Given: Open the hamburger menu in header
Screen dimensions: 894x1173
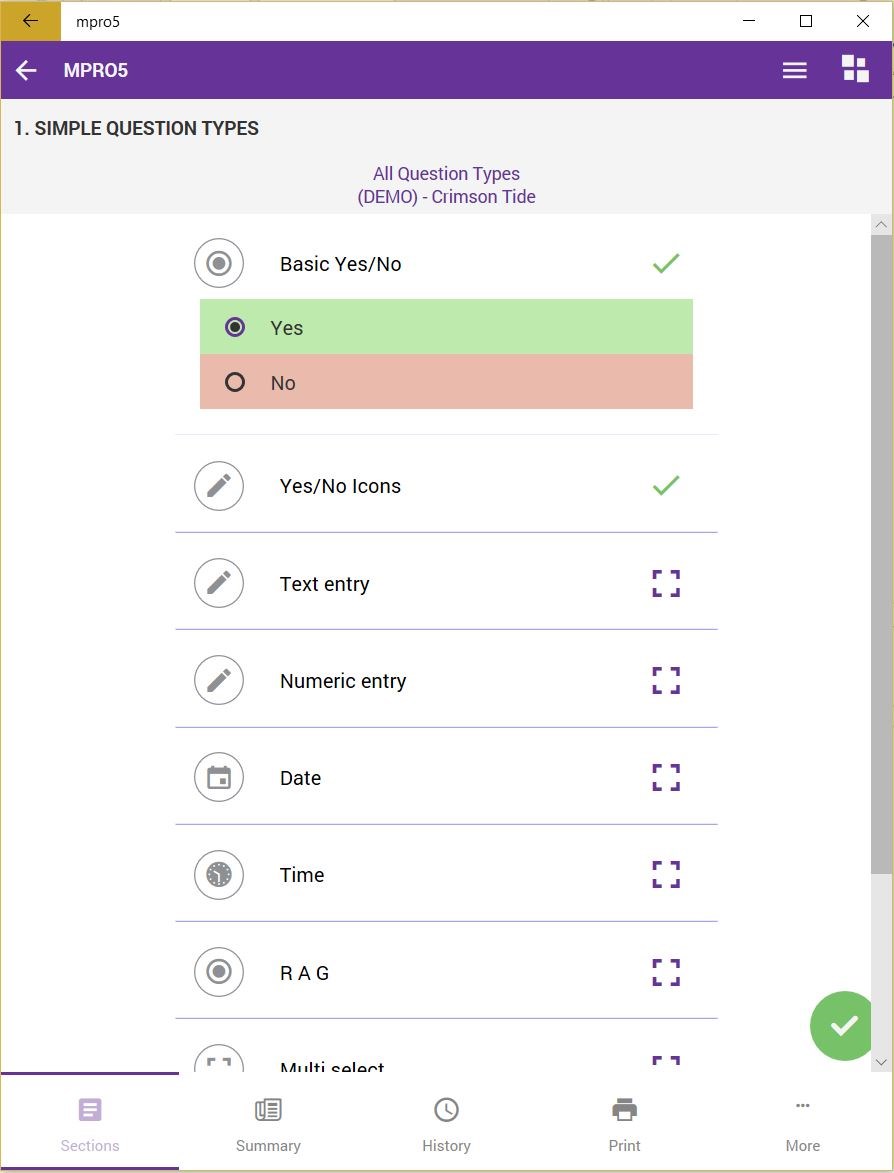Looking at the screenshot, I should [x=795, y=70].
